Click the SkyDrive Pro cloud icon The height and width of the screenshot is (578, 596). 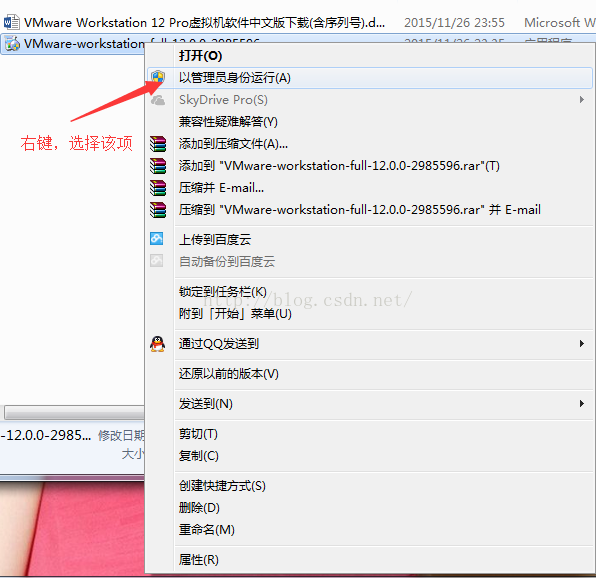point(157,100)
